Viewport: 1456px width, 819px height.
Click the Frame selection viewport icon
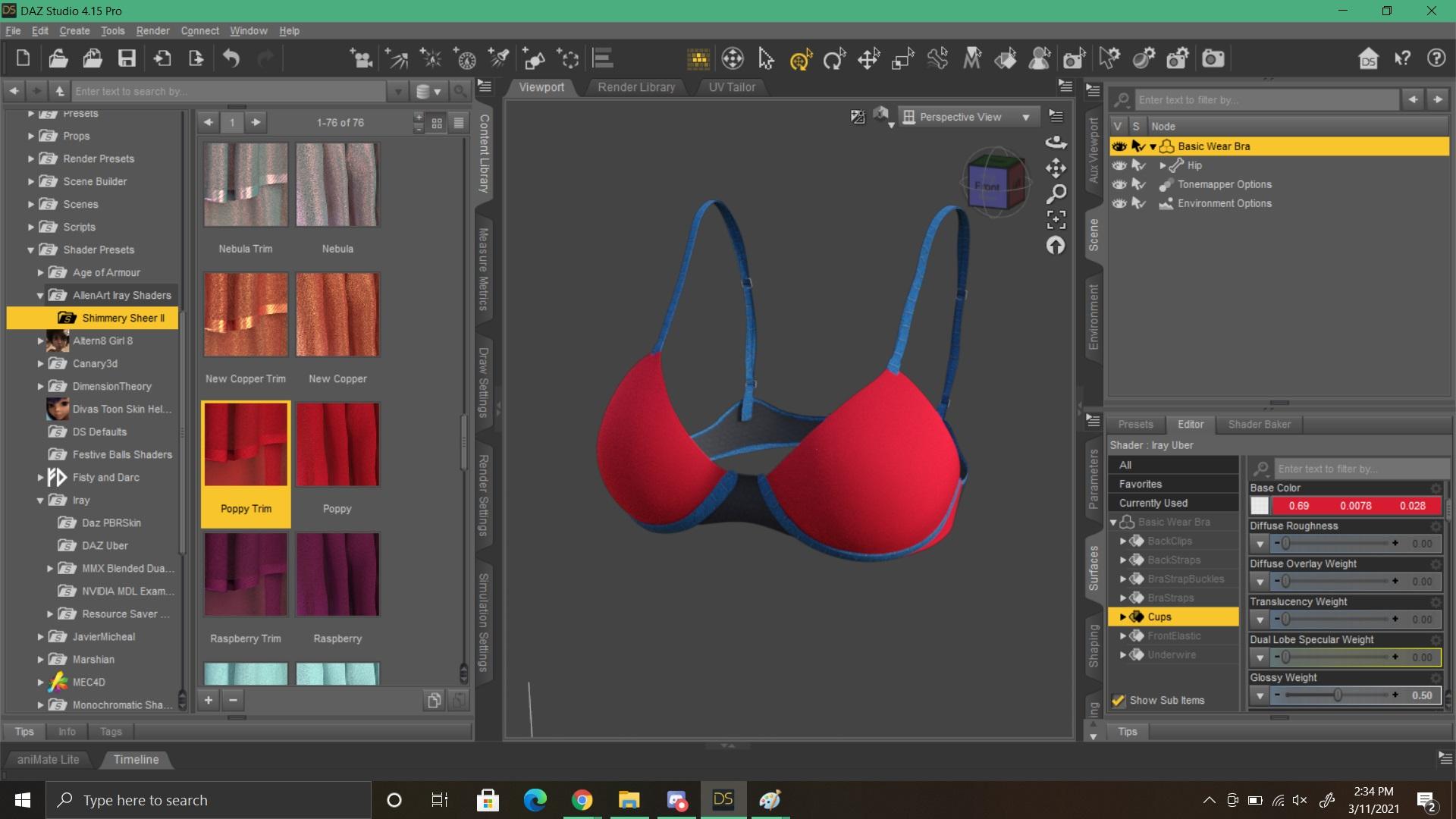pyautogui.click(x=1056, y=220)
